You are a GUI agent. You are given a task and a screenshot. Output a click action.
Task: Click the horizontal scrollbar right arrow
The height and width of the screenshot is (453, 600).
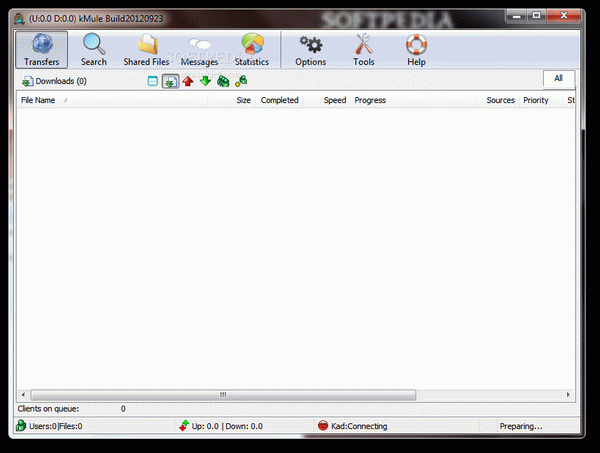pos(568,394)
